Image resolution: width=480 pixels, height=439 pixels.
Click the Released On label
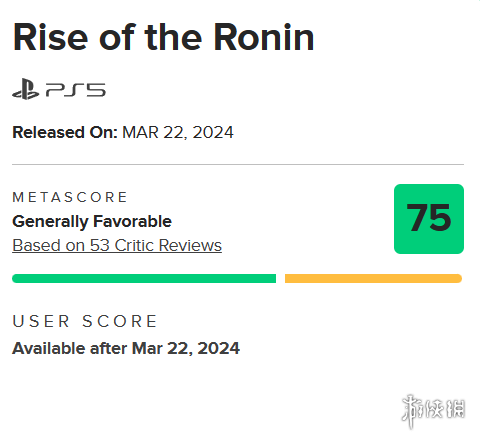[65, 132]
